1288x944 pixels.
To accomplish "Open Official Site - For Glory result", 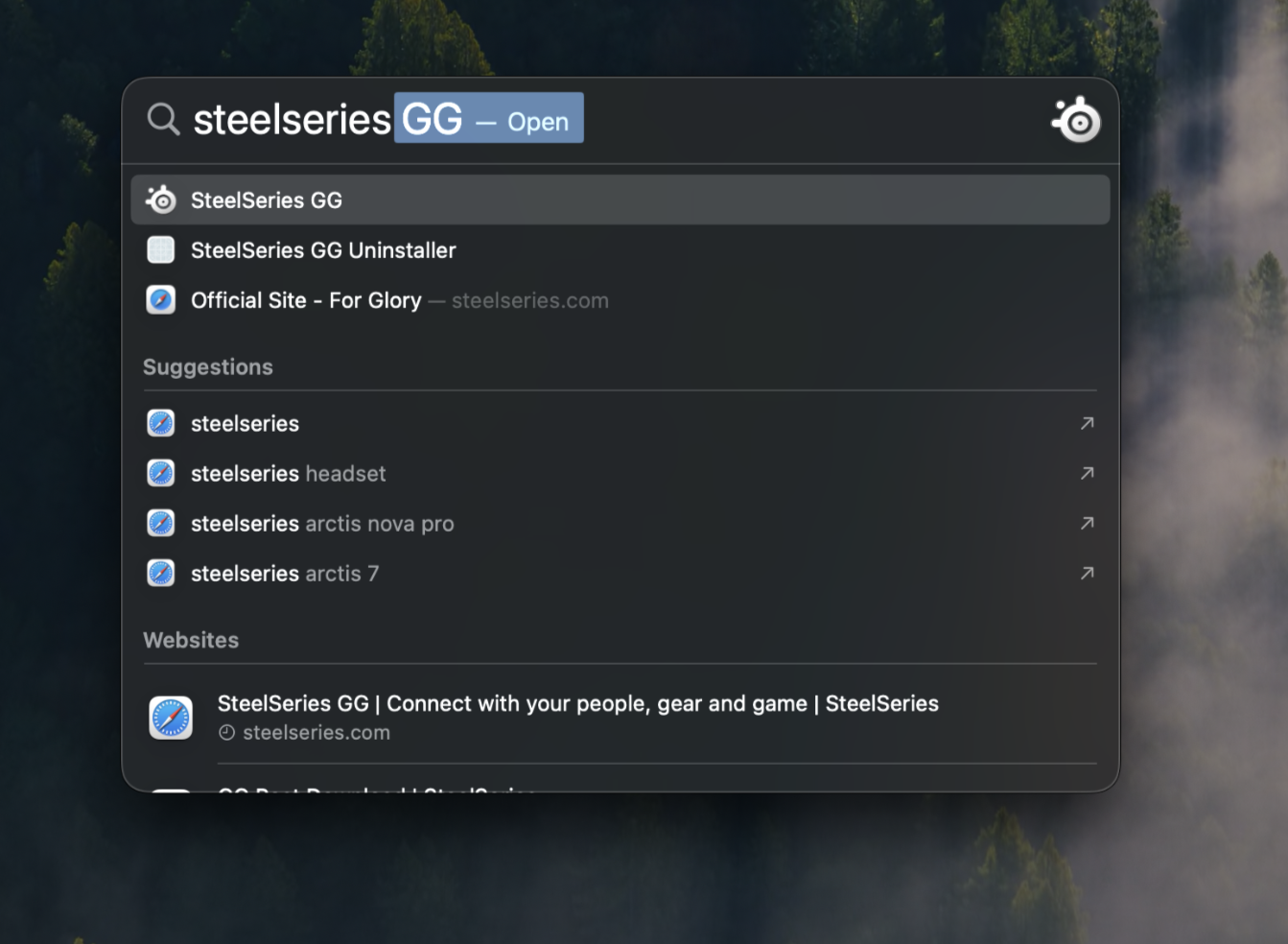I will 620,300.
